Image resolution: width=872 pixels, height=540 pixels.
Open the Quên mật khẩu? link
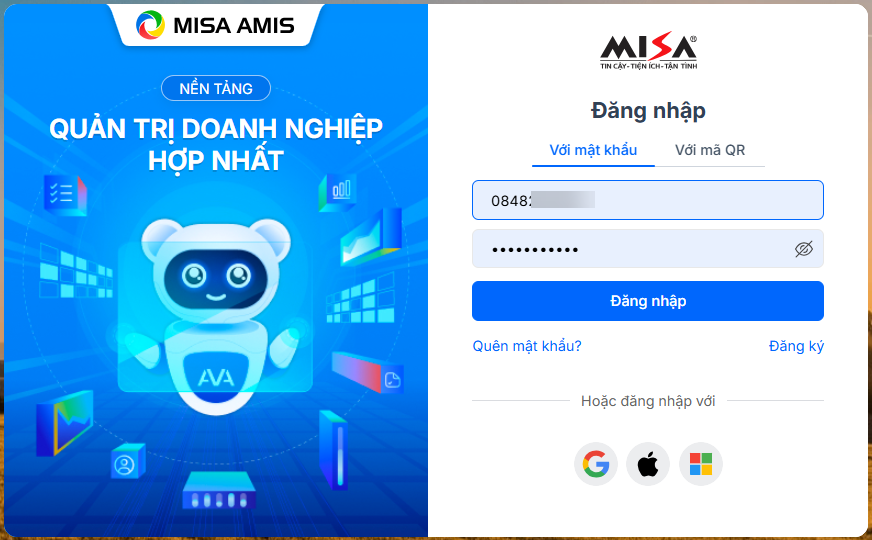click(x=527, y=346)
